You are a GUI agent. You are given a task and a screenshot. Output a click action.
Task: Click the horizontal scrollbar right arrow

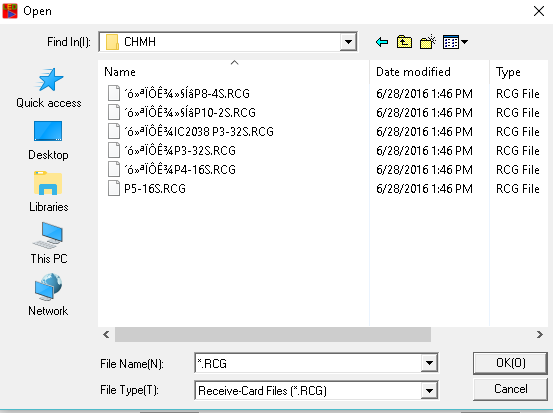[540, 334]
